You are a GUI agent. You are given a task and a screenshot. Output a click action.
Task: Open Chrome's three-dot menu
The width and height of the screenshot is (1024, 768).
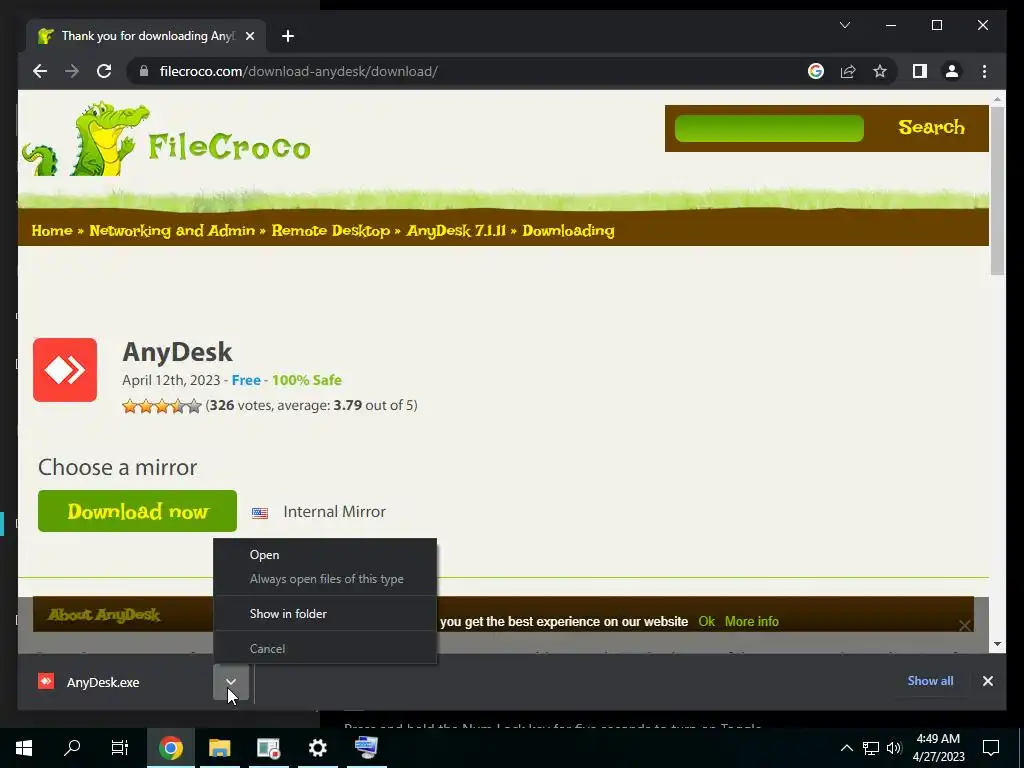coord(984,71)
